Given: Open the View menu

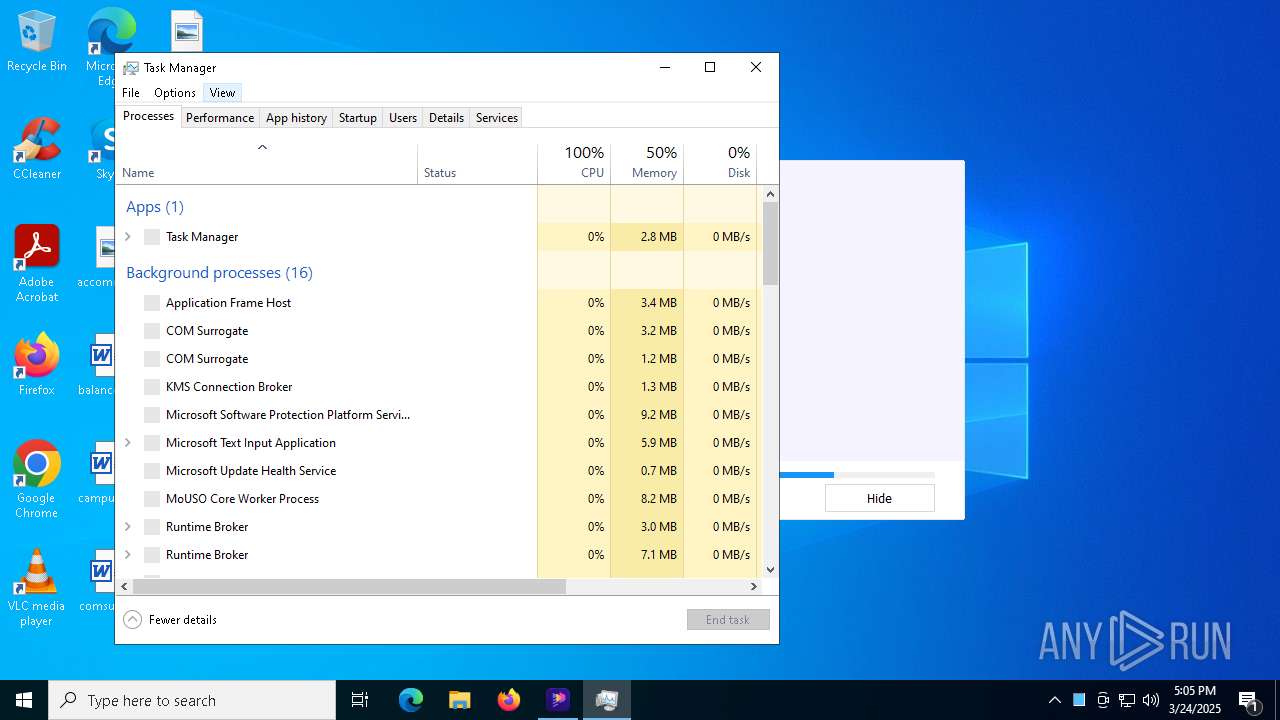Looking at the screenshot, I should [x=222, y=93].
